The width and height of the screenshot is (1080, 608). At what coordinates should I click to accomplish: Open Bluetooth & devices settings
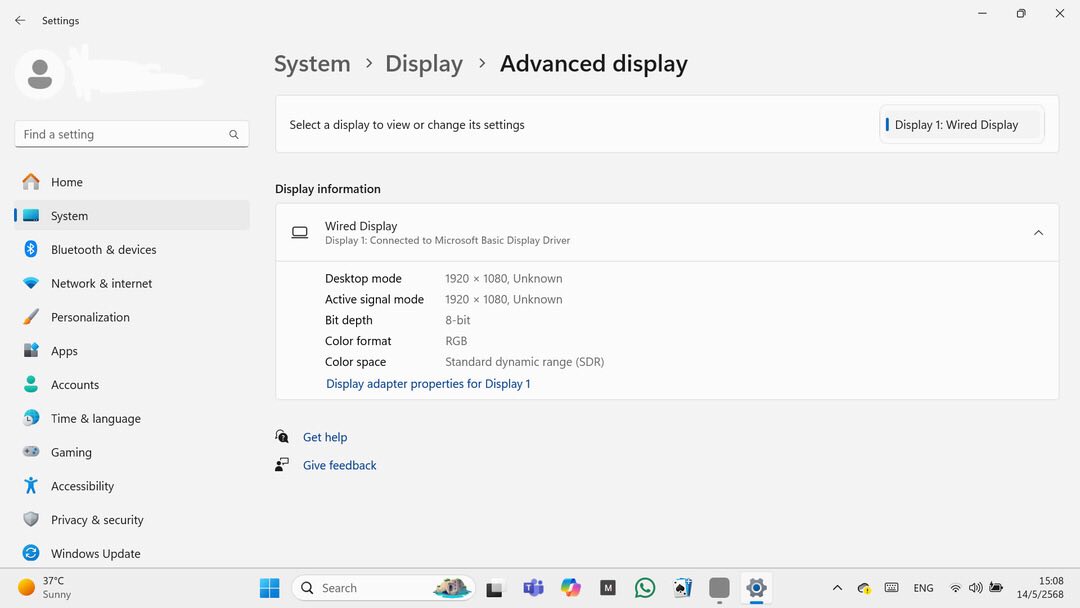click(132, 249)
